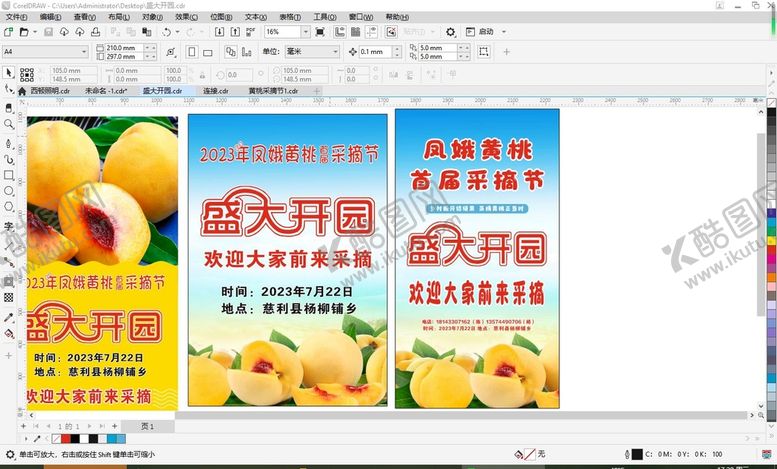777x469 pixels.
Task: Expand the Undo history dropdown arrow
Action: [177, 32]
